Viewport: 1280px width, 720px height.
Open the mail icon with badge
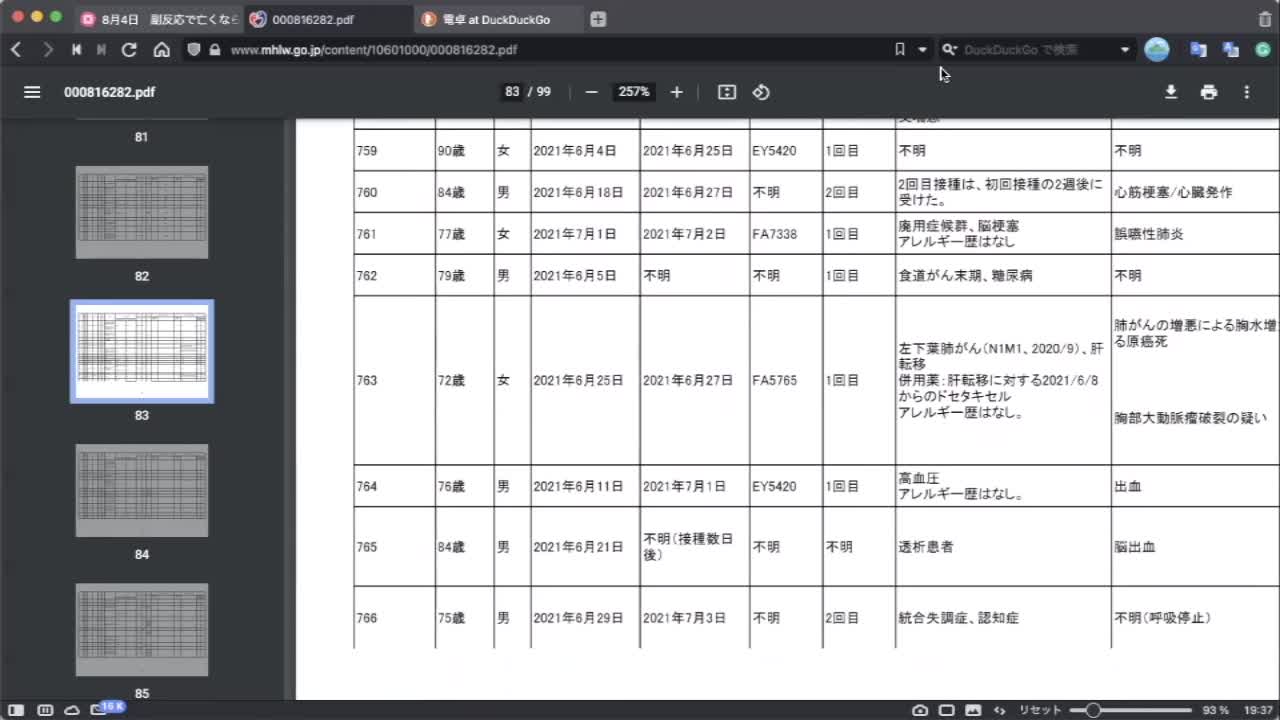pyautogui.click(x=98, y=710)
